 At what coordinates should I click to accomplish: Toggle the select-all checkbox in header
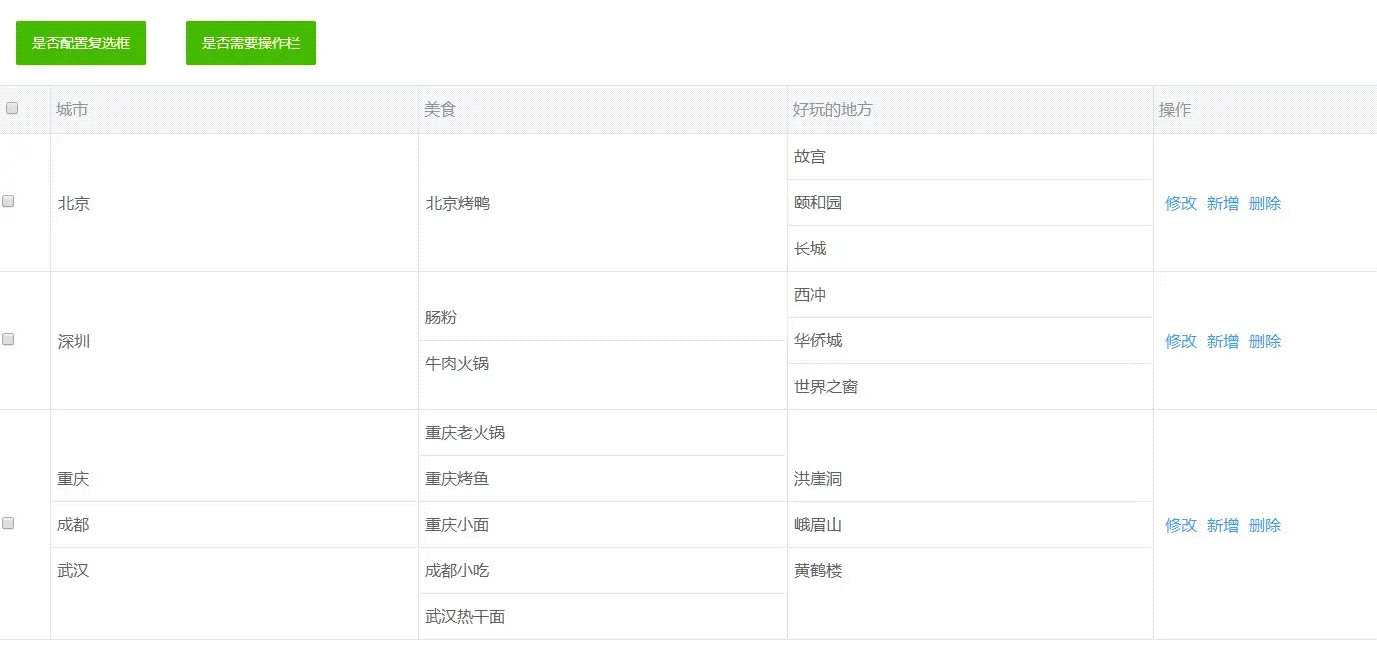(12, 109)
